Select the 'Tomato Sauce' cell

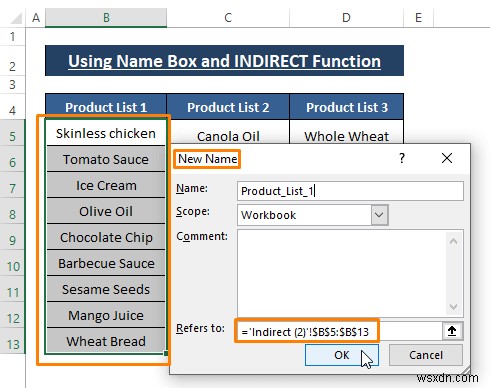pos(106,159)
